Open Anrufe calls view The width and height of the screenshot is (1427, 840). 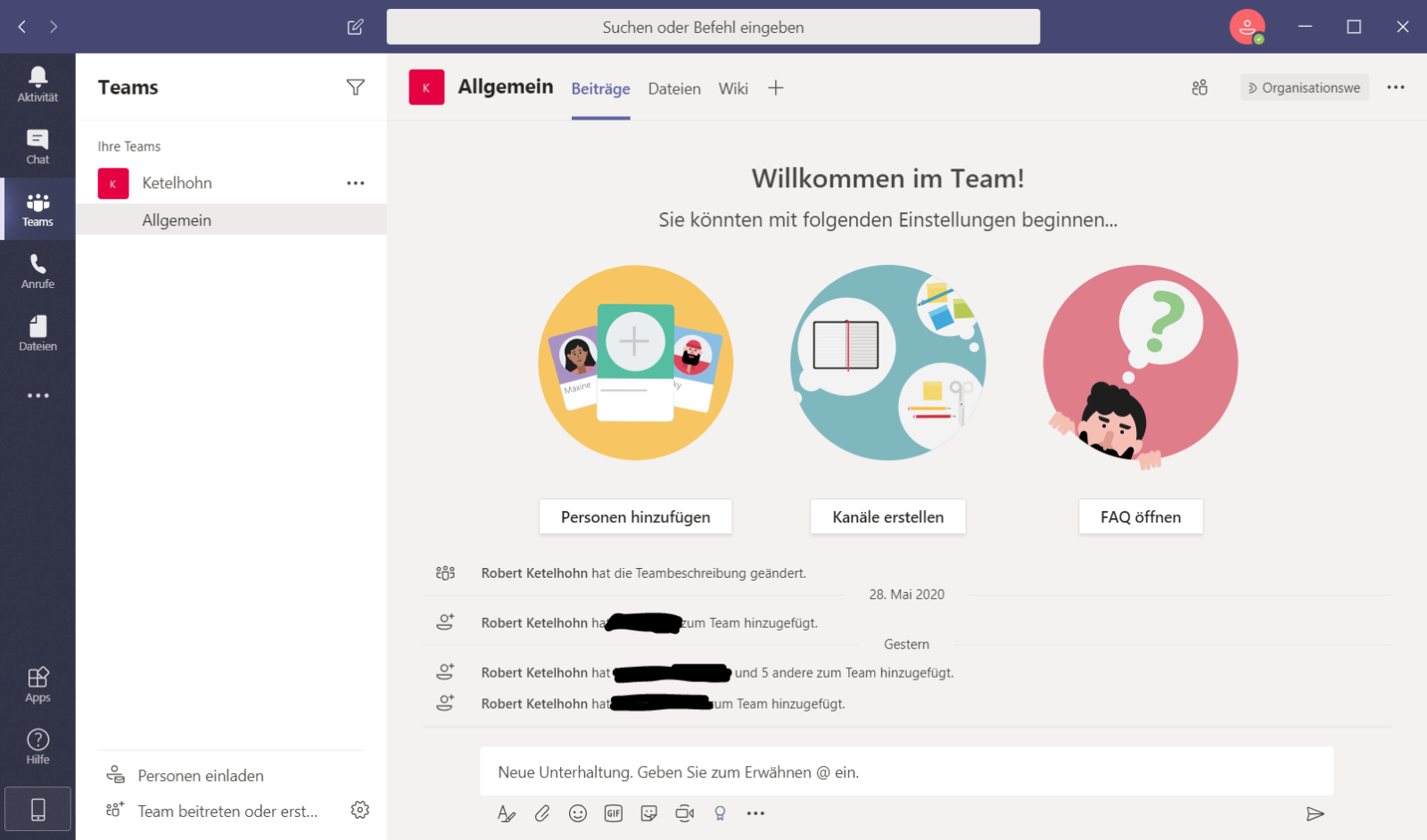(37, 271)
